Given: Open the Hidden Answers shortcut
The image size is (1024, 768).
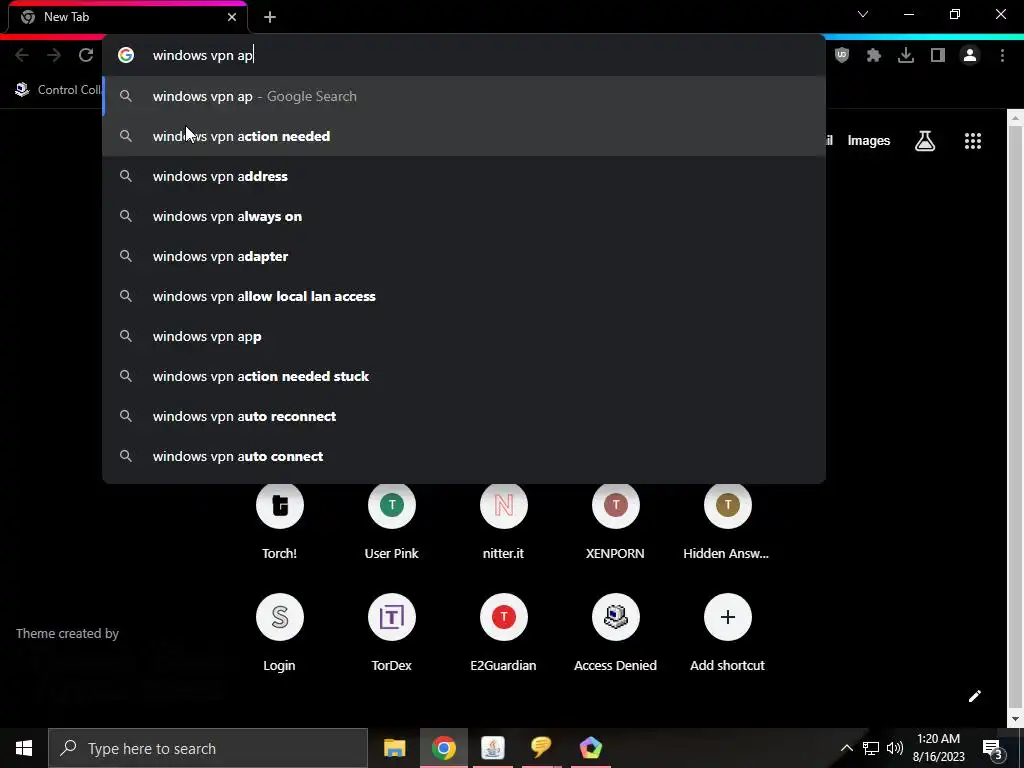Looking at the screenshot, I should (727, 522).
